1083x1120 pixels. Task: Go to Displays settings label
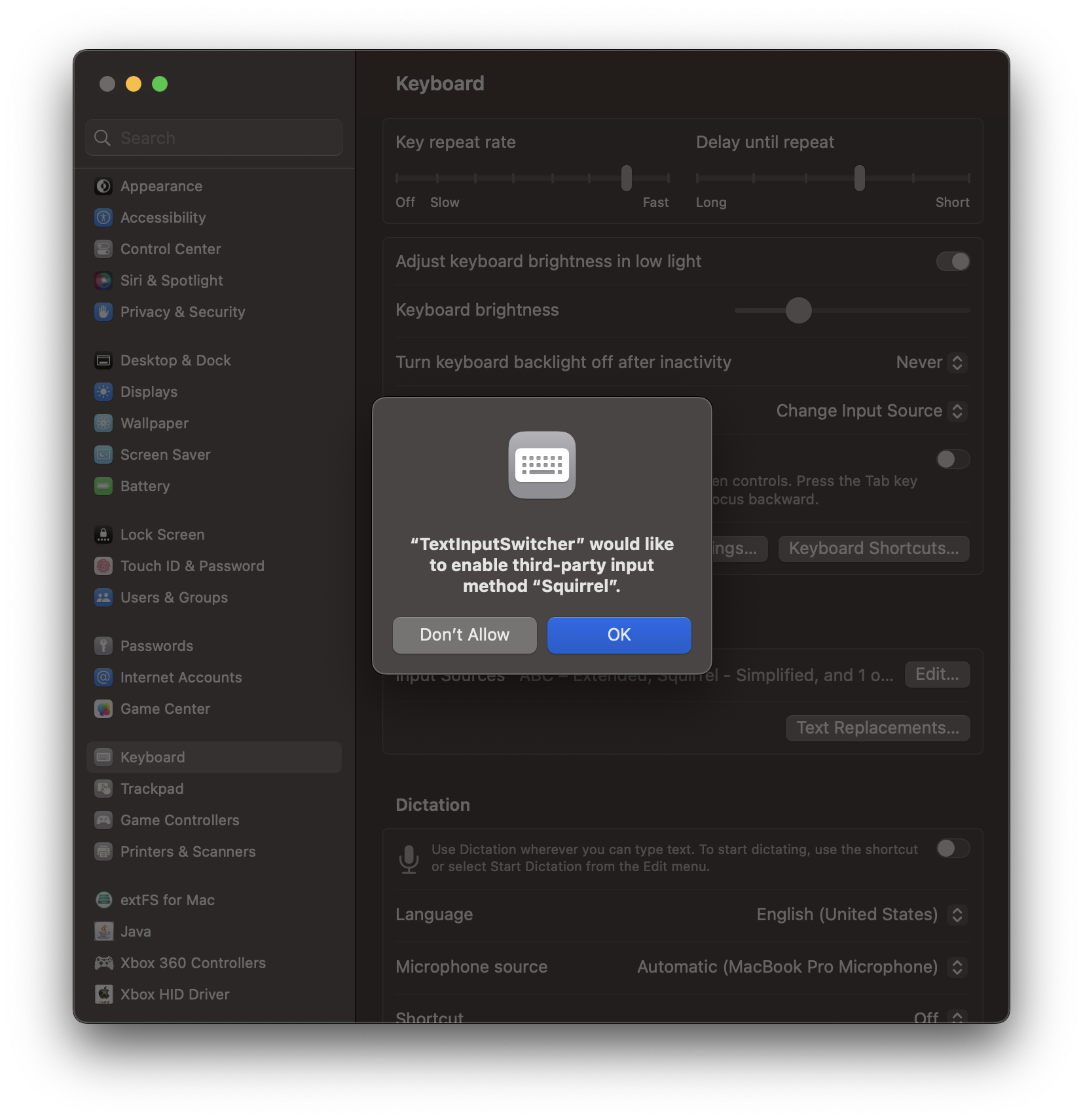149,392
